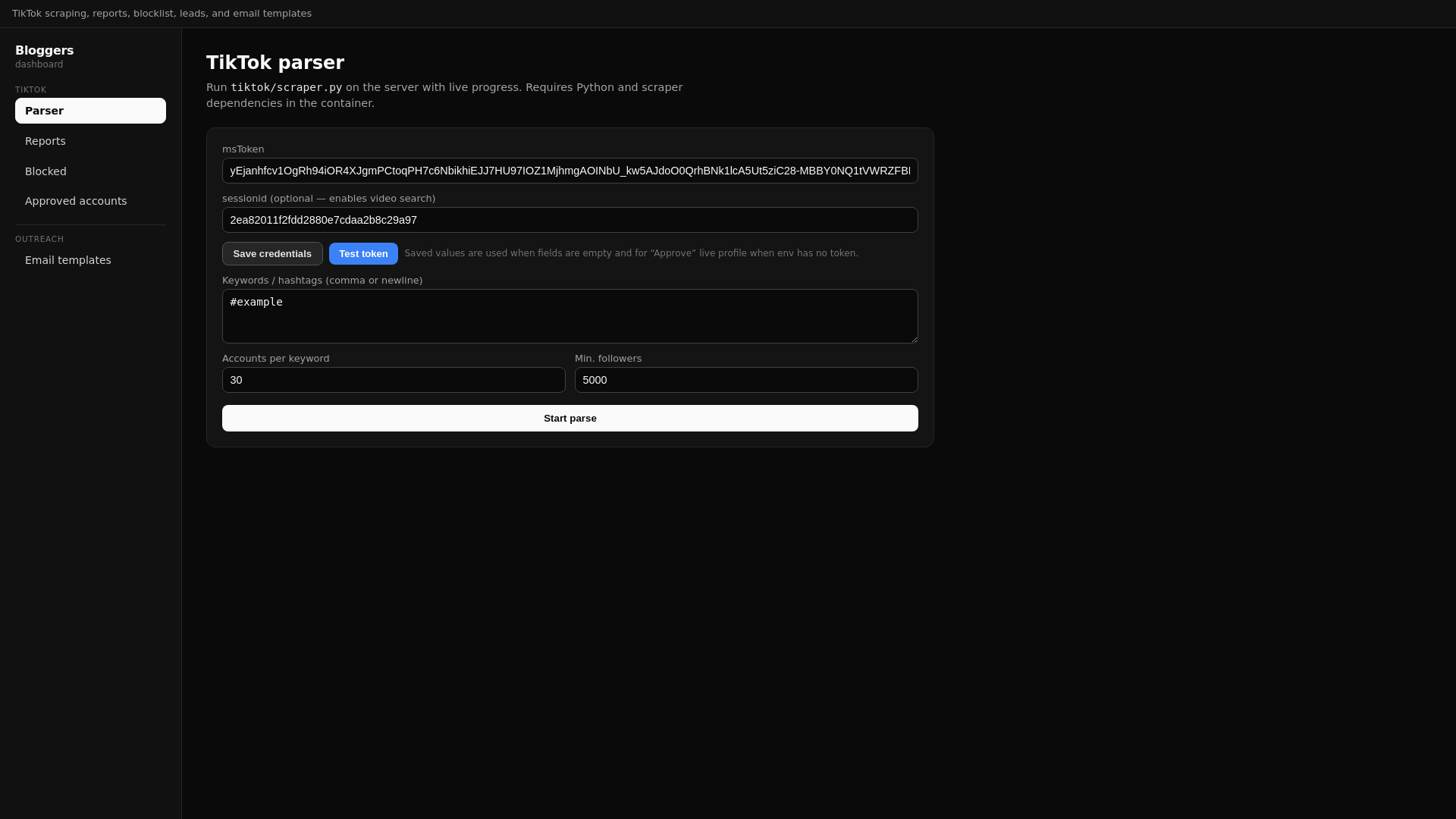Click the Accounts per keyword field
The width and height of the screenshot is (1456, 819).
(x=394, y=380)
